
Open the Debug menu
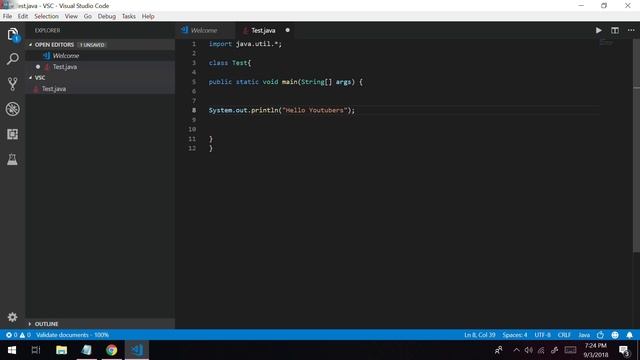107,16
